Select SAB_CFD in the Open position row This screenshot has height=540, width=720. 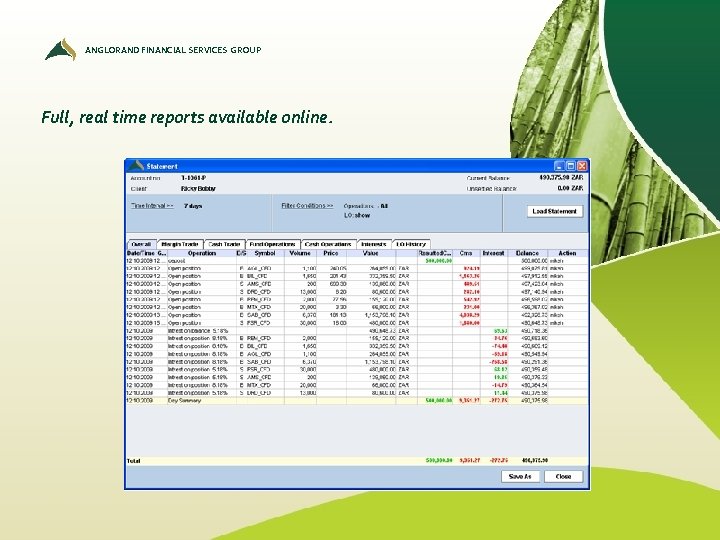[x=259, y=315]
